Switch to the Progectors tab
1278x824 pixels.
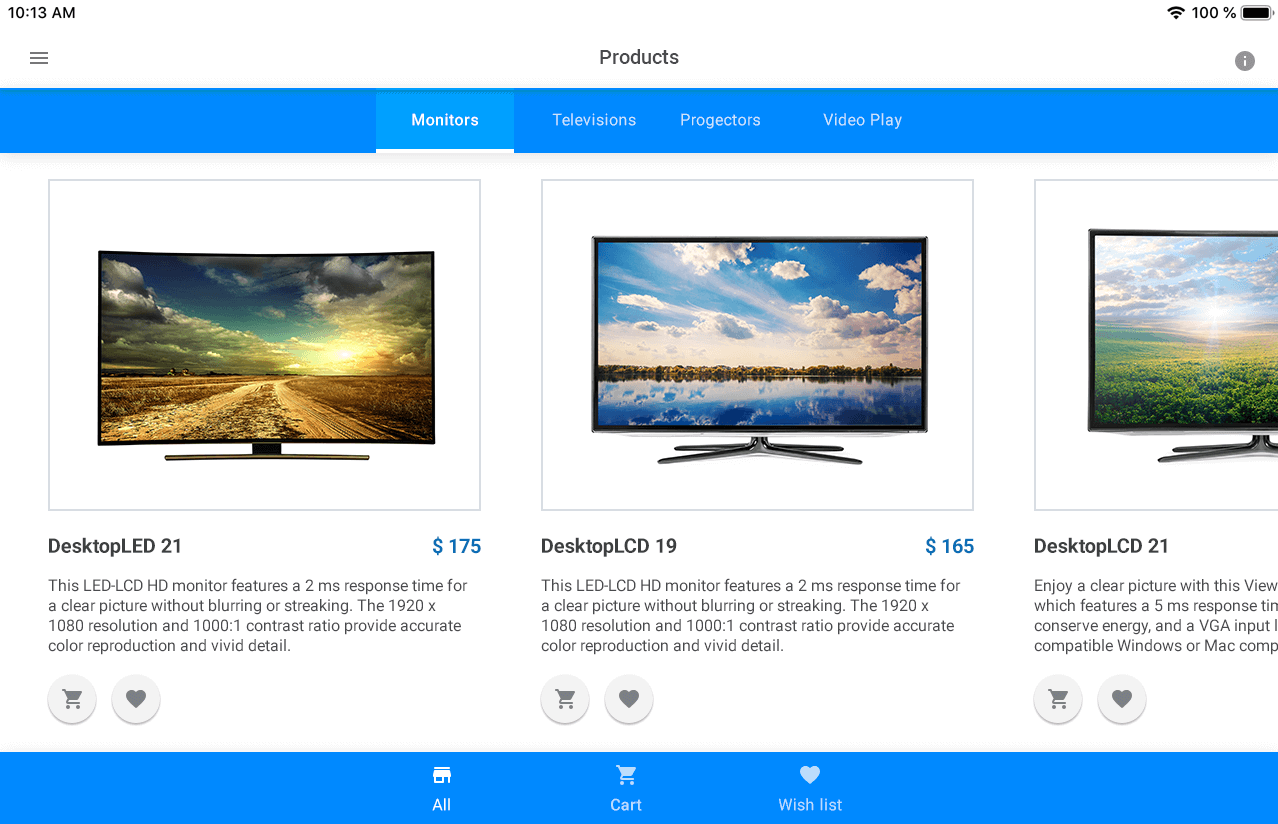[x=720, y=120]
